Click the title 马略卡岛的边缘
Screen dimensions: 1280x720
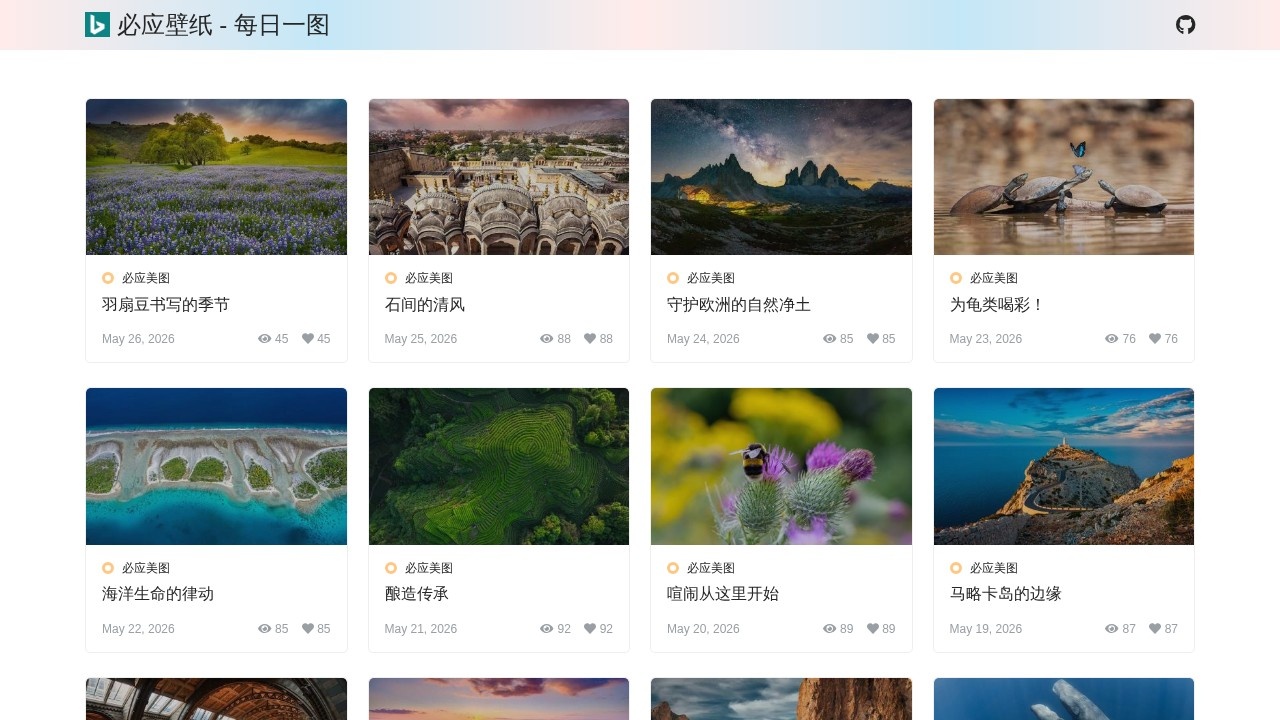pyautogui.click(x=1006, y=594)
